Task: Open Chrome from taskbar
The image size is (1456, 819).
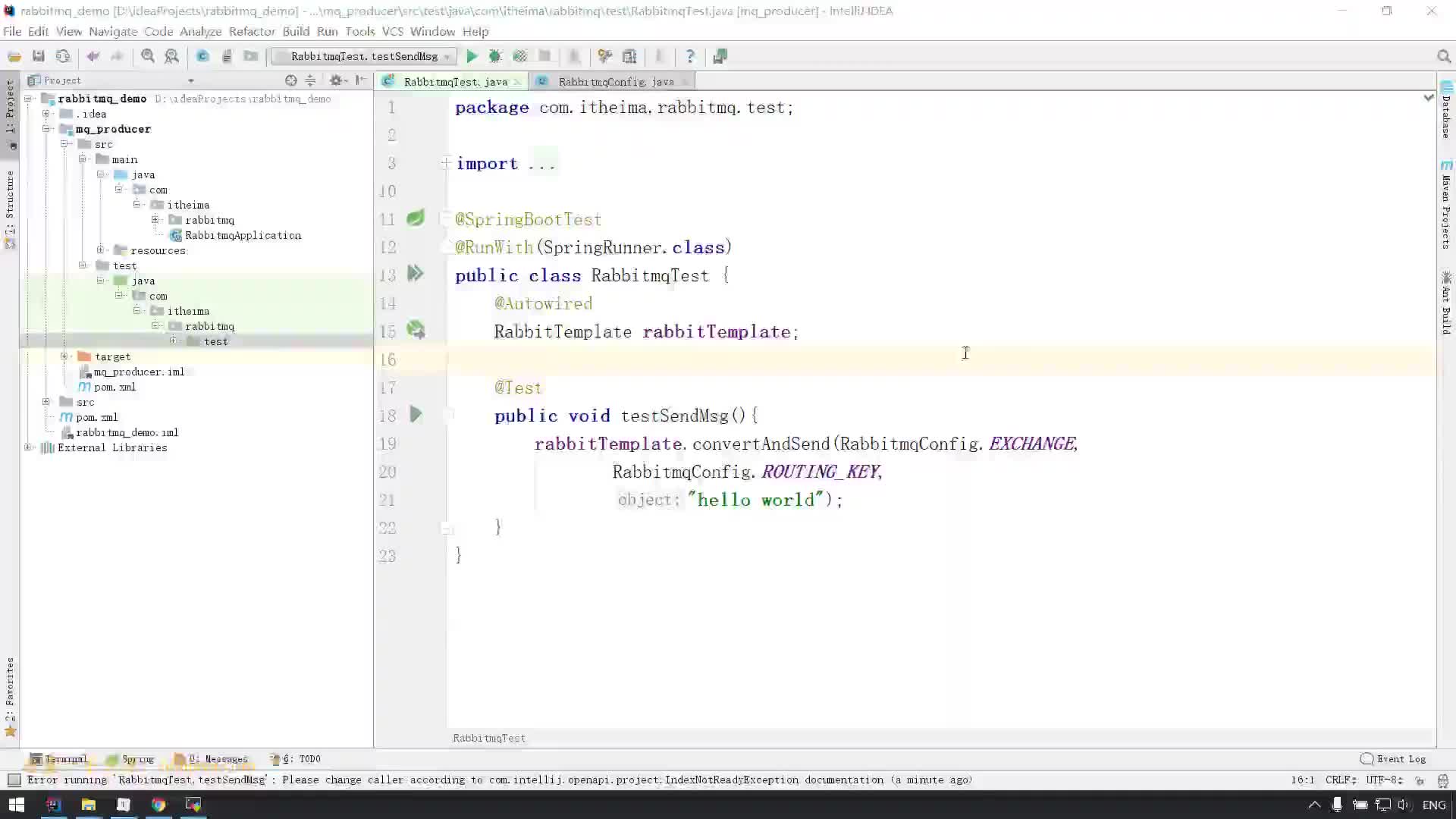Action: click(158, 805)
